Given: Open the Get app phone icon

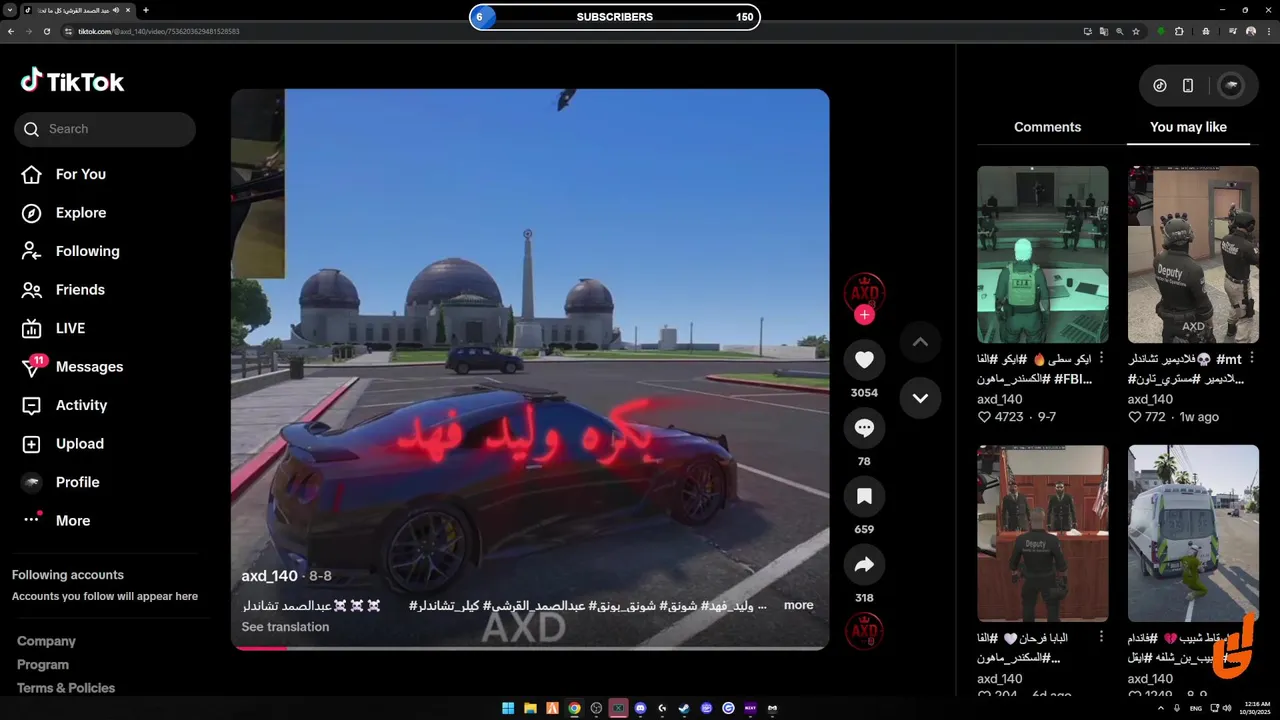Looking at the screenshot, I should point(1188,86).
